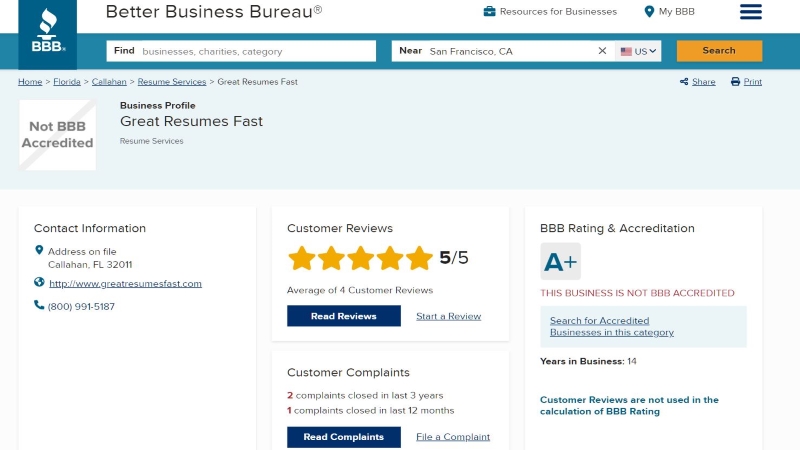800x450 pixels.
Task: Click the first review star
Action: (x=302, y=258)
